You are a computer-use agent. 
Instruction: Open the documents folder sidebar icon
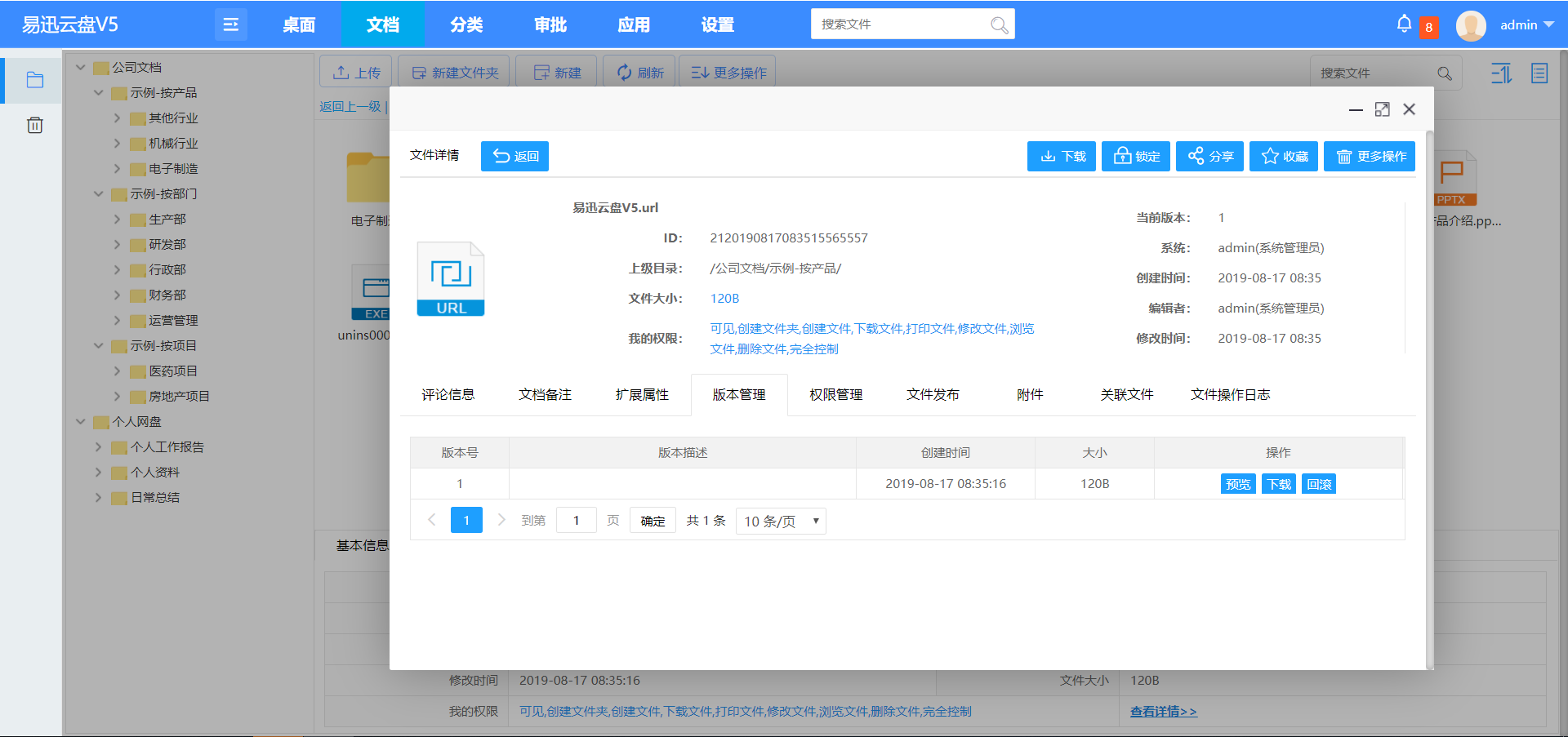click(x=34, y=80)
